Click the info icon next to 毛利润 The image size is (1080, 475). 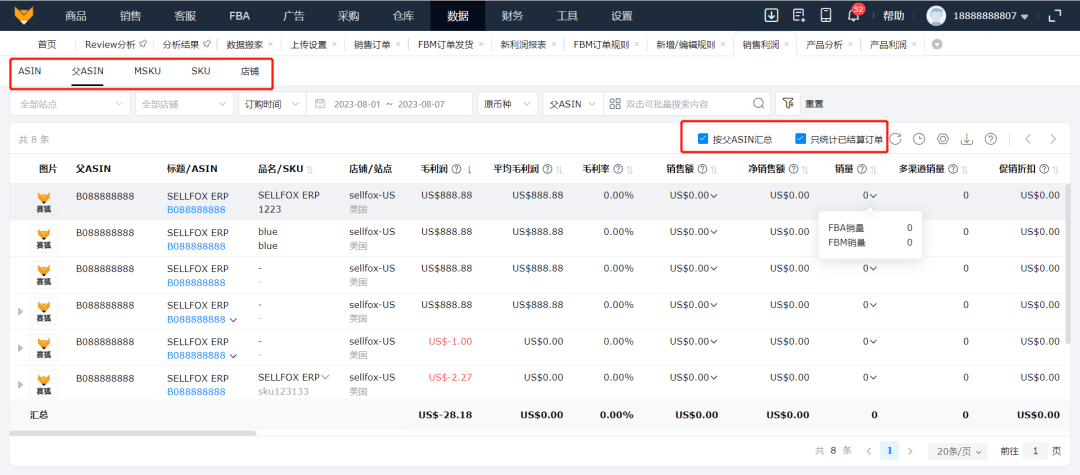pyautogui.click(x=457, y=169)
